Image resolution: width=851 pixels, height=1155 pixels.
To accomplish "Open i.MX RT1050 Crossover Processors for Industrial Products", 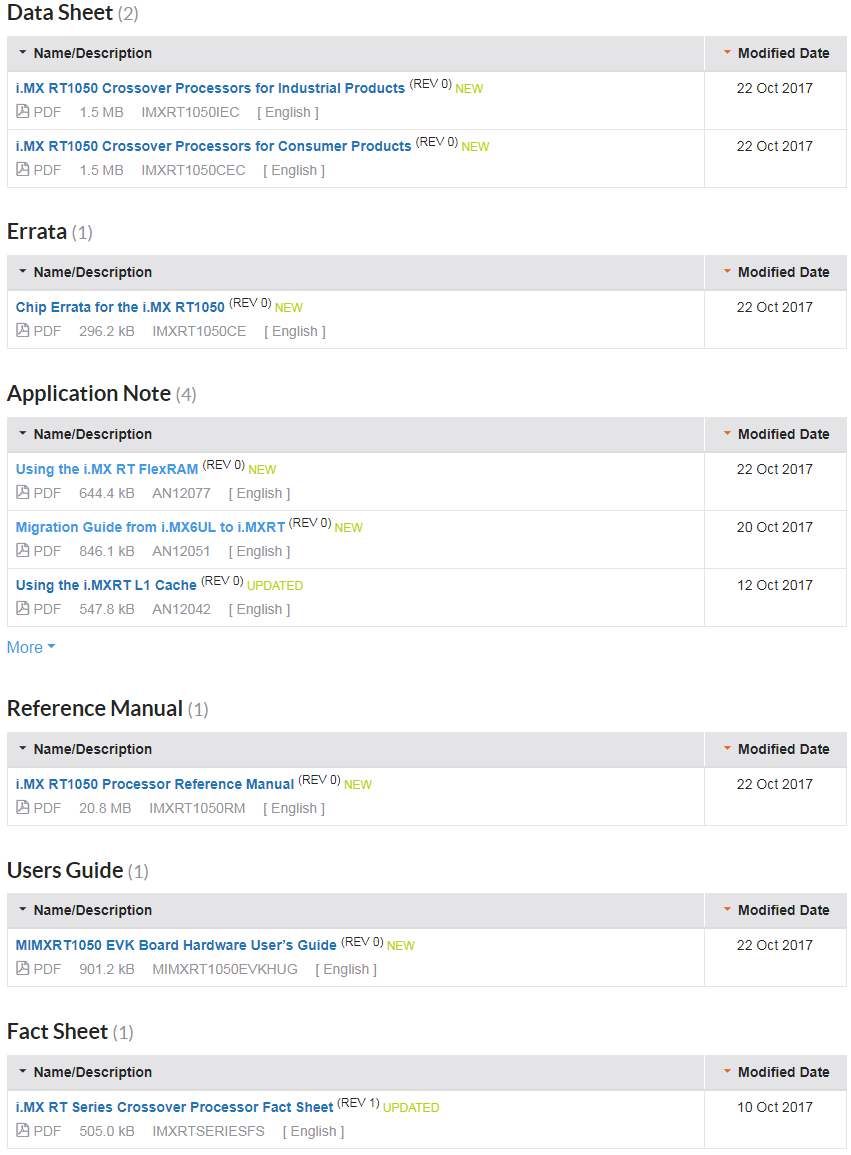I will pyautogui.click(x=210, y=88).
